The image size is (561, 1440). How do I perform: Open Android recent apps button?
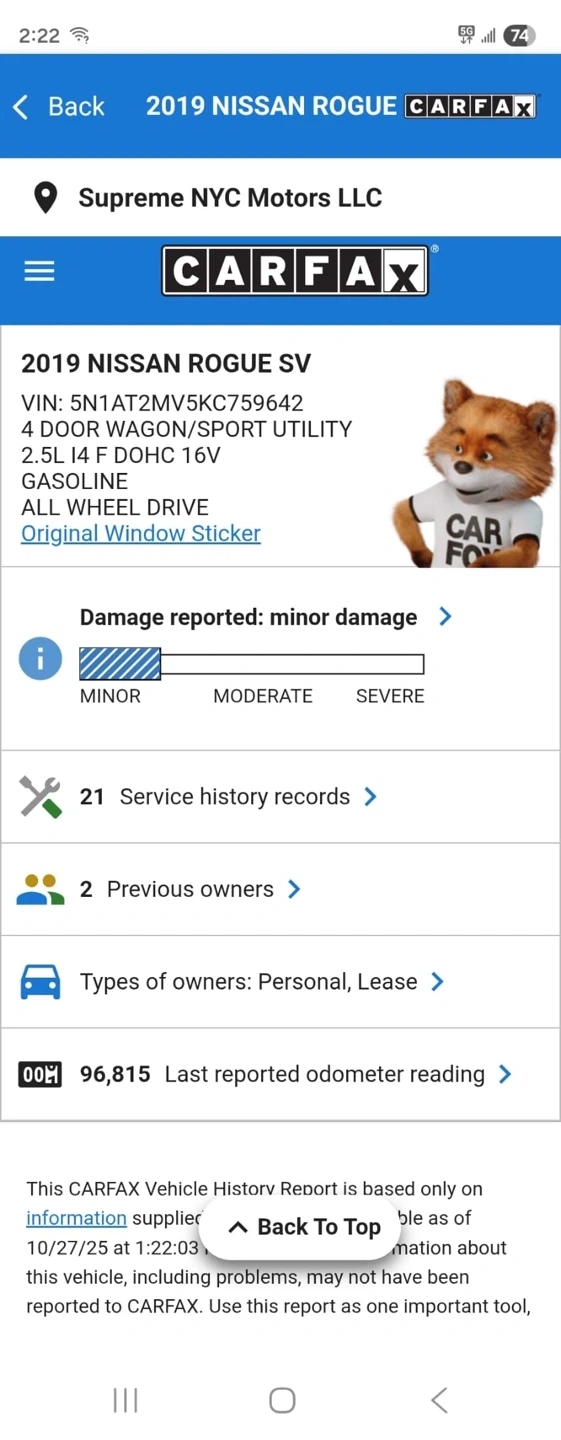point(125,1400)
